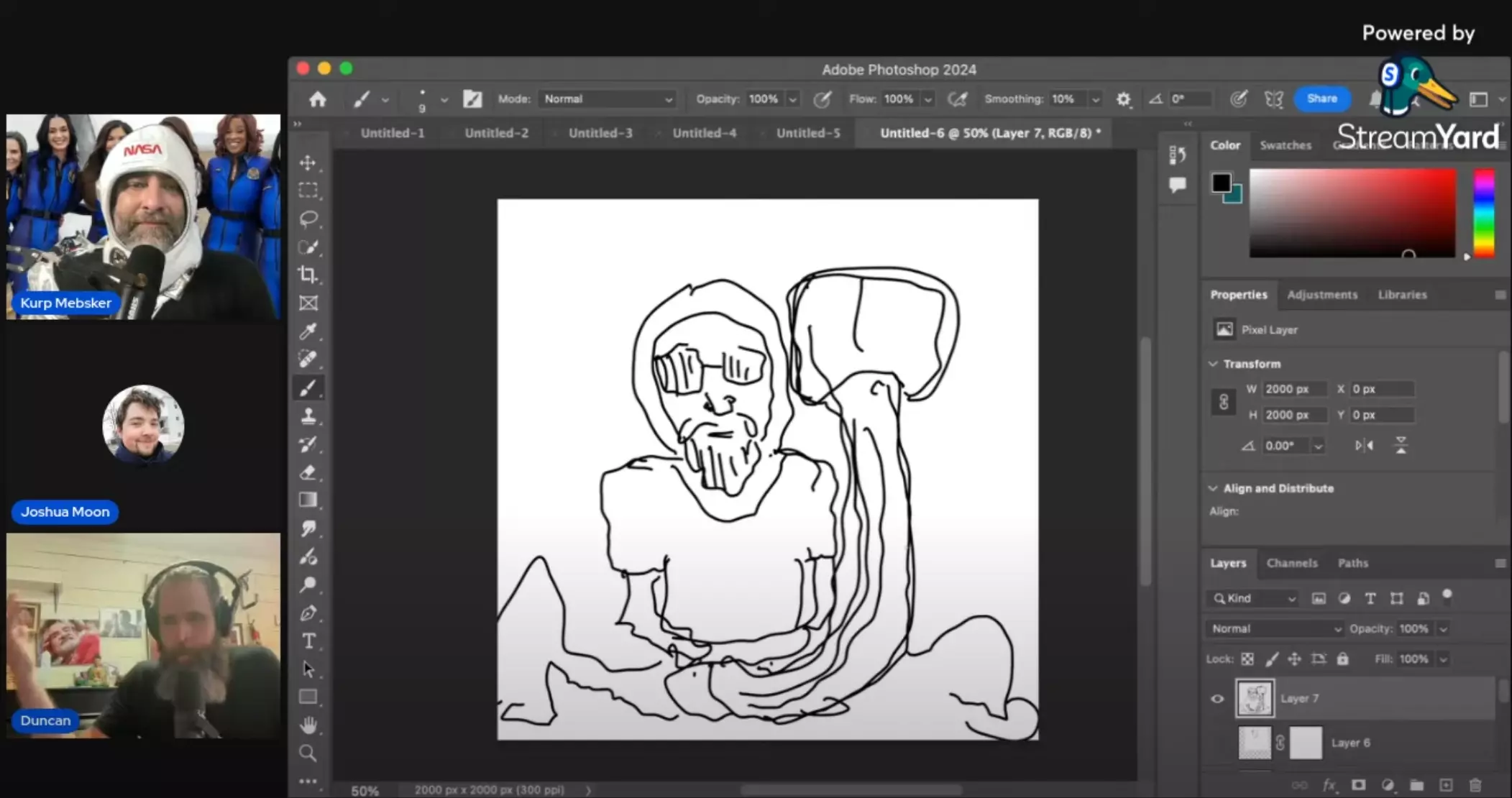
Task: Select the Clone Stamp tool
Action: click(x=308, y=416)
